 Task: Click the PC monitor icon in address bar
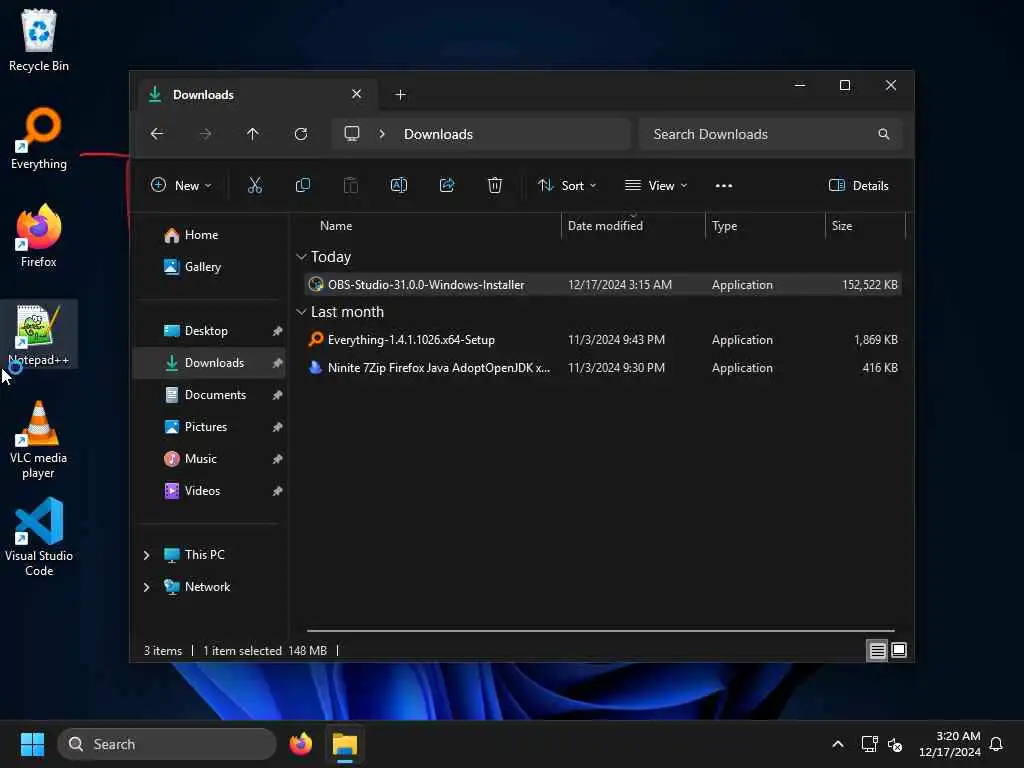pyautogui.click(x=352, y=134)
